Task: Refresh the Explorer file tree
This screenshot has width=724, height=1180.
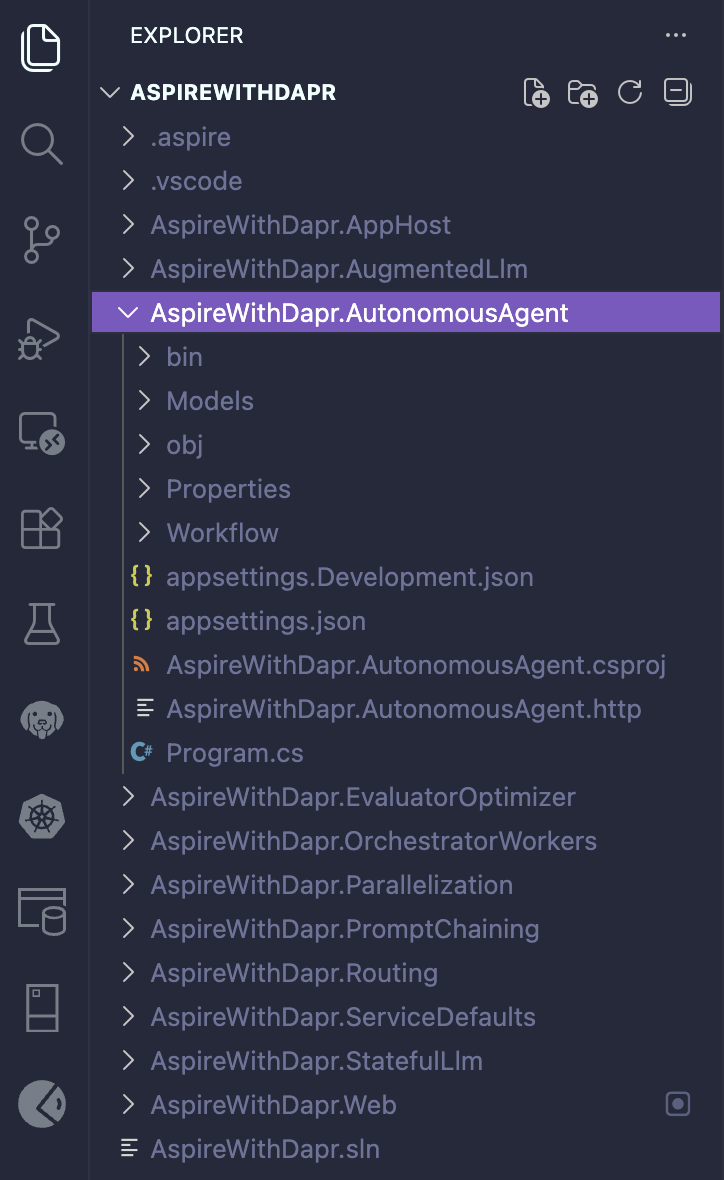Action: 630,93
